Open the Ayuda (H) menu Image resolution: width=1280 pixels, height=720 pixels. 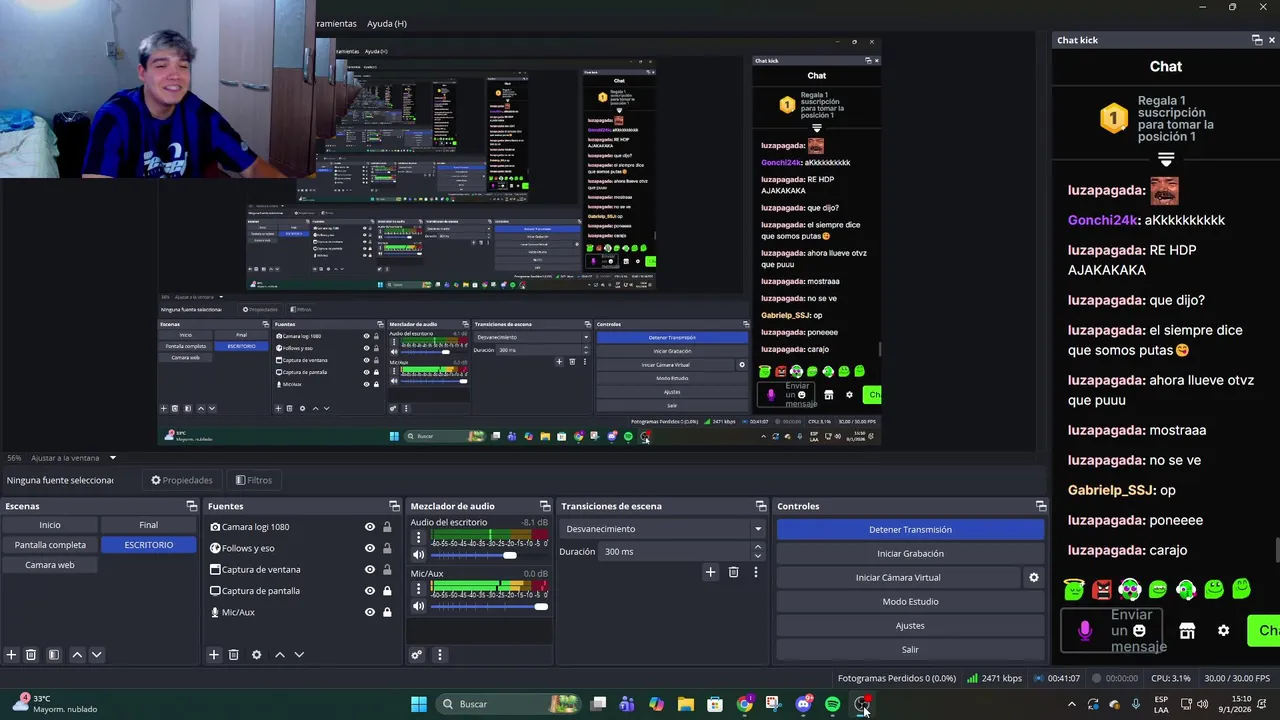tap(386, 23)
